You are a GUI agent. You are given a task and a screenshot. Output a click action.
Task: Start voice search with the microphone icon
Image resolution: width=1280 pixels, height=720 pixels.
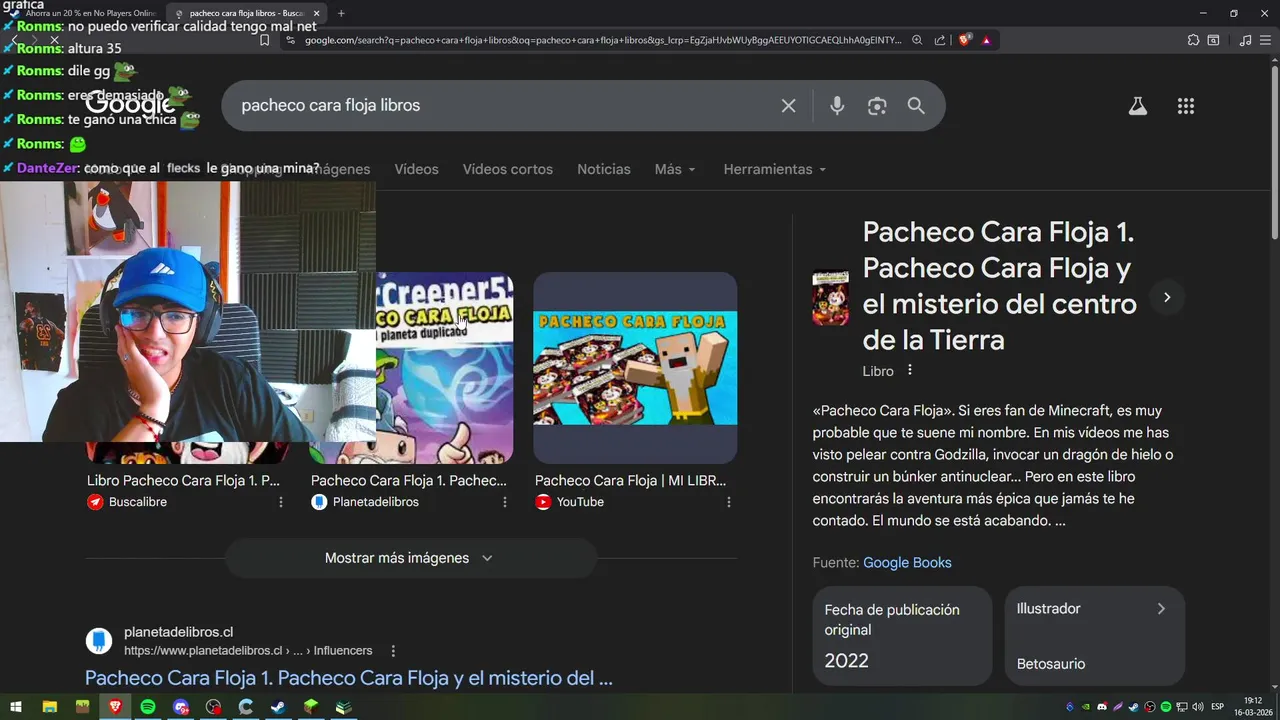(837, 106)
